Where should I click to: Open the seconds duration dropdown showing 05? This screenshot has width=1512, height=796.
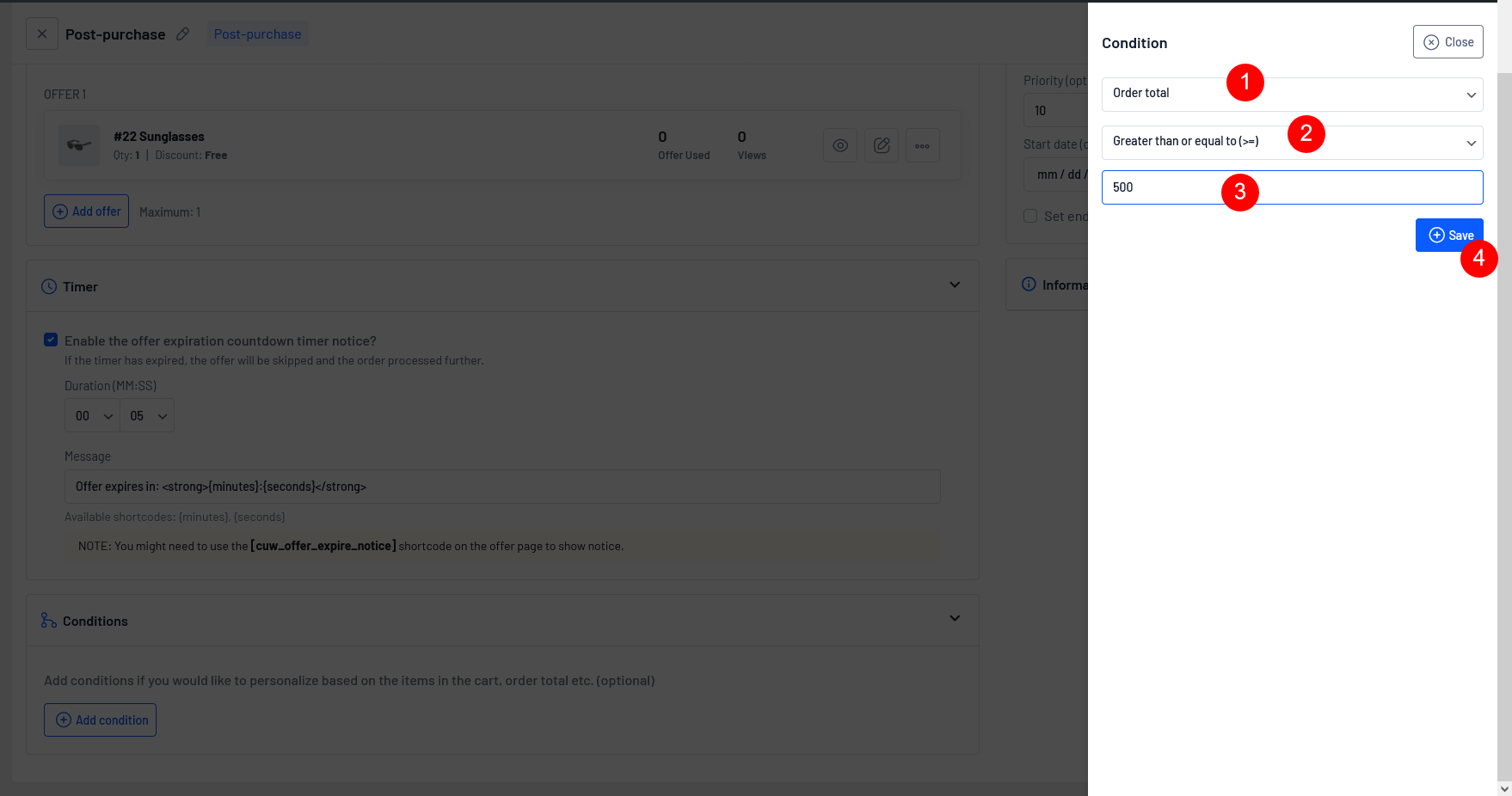147,416
